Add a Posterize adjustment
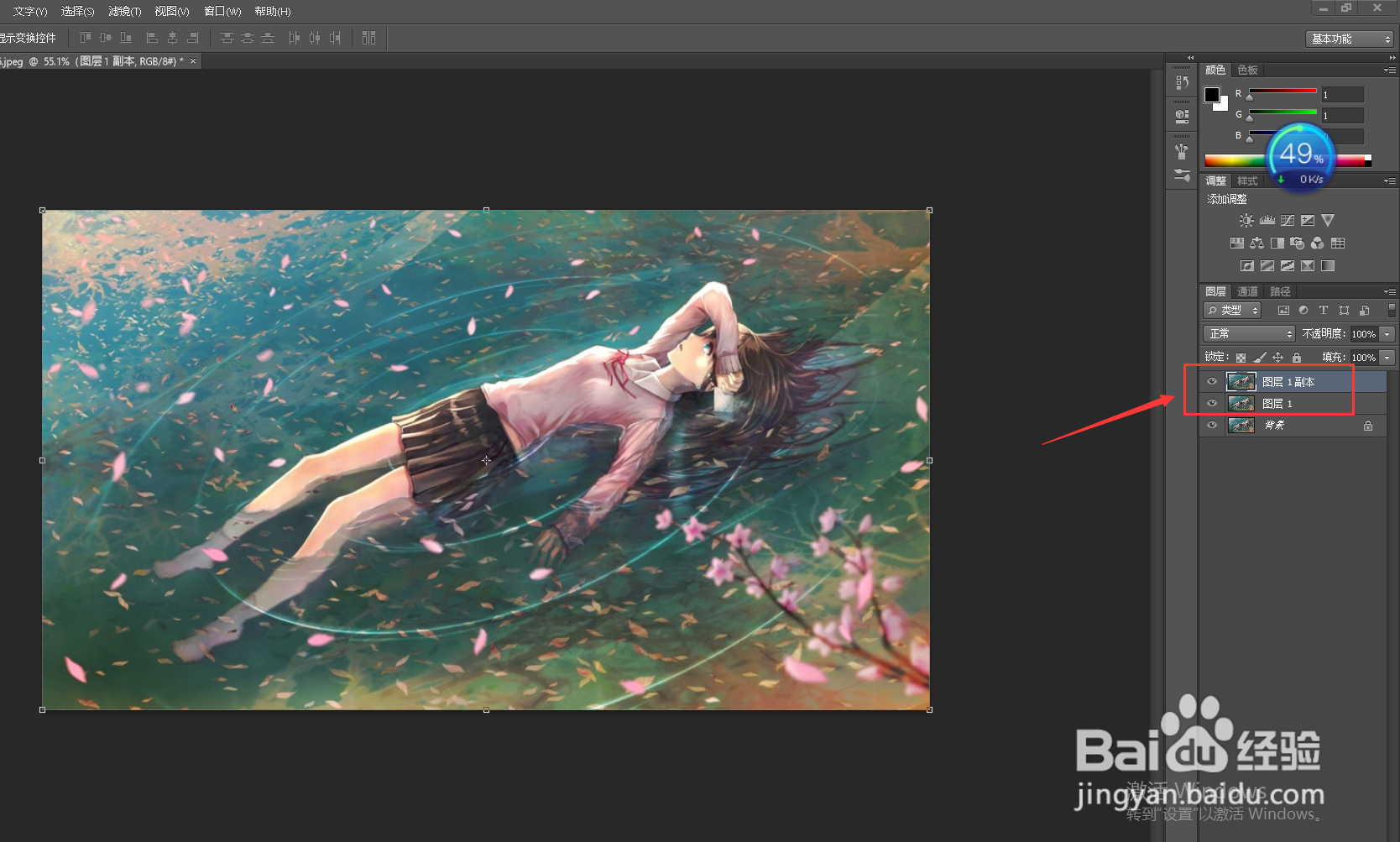The height and width of the screenshot is (842, 1400). pyautogui.click(x=1267, y=266)
